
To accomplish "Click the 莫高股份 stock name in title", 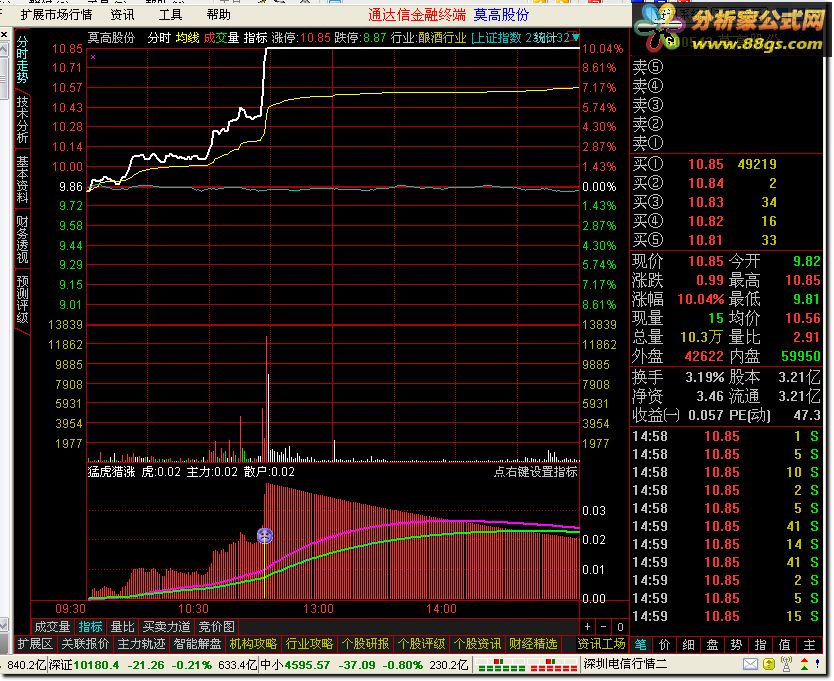I will tap(501, 15).
